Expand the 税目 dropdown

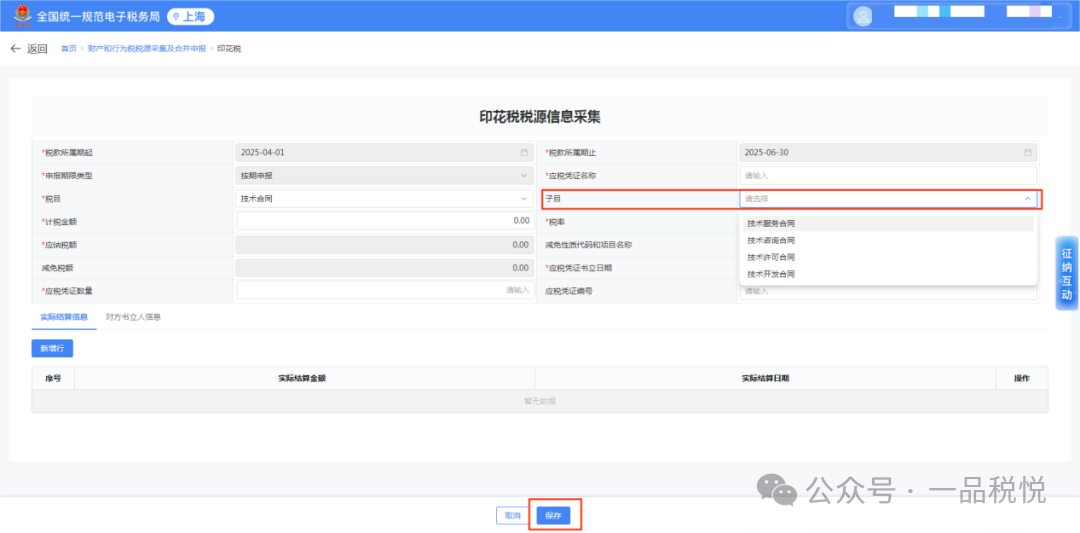pyautogui.click(x=524, y=198)
